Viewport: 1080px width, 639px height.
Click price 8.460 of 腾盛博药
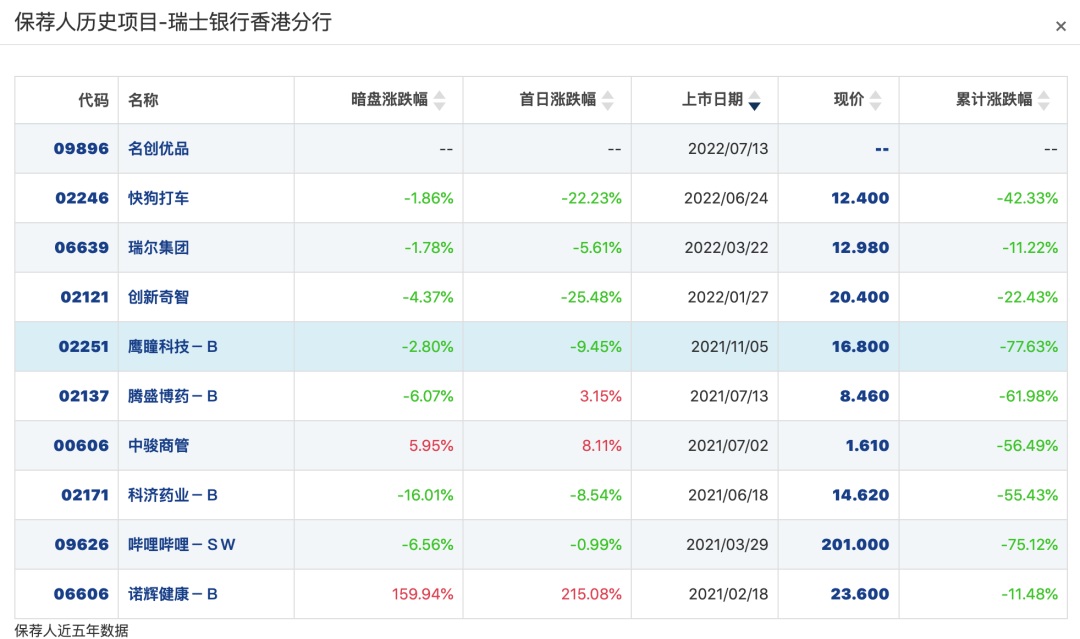(864, 396)
